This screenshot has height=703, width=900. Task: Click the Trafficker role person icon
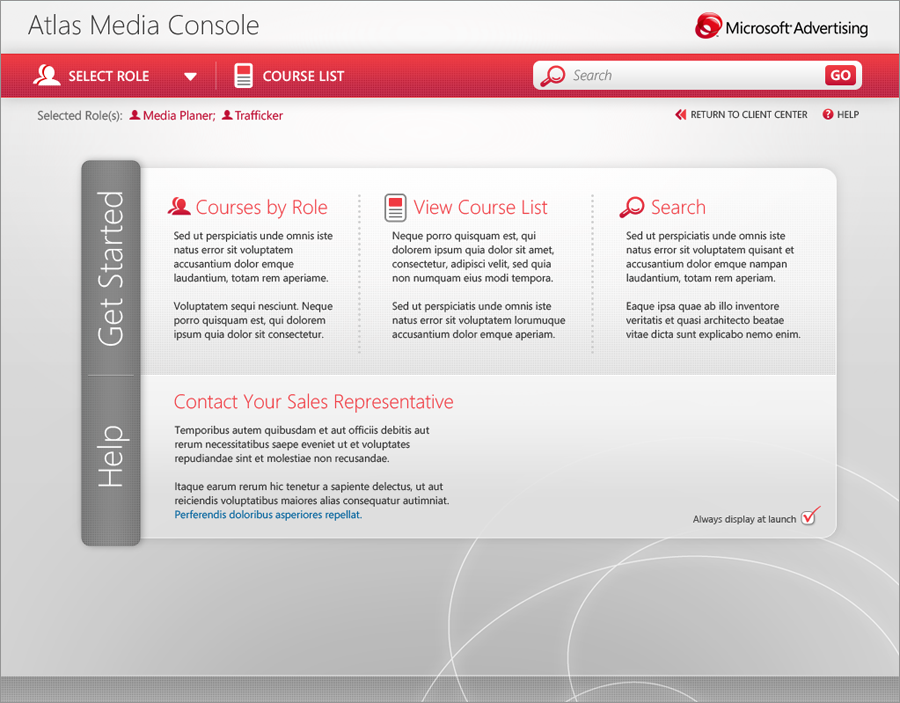coord(227,115)
